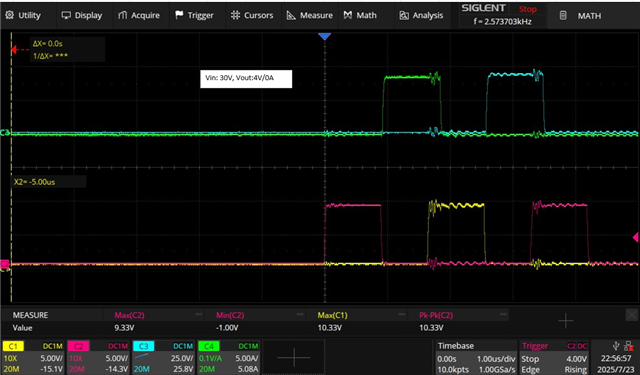Open the Measure menu

tap(309, 16)
